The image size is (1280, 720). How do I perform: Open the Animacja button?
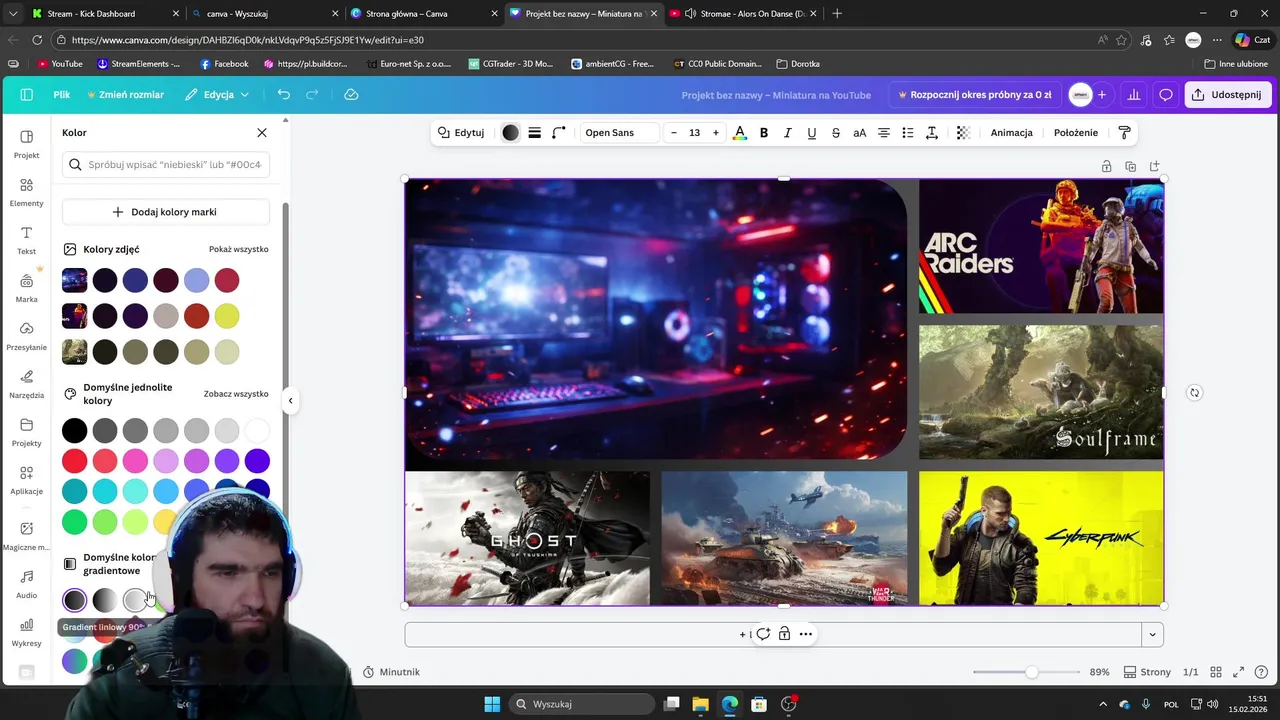coord(1011,133)
